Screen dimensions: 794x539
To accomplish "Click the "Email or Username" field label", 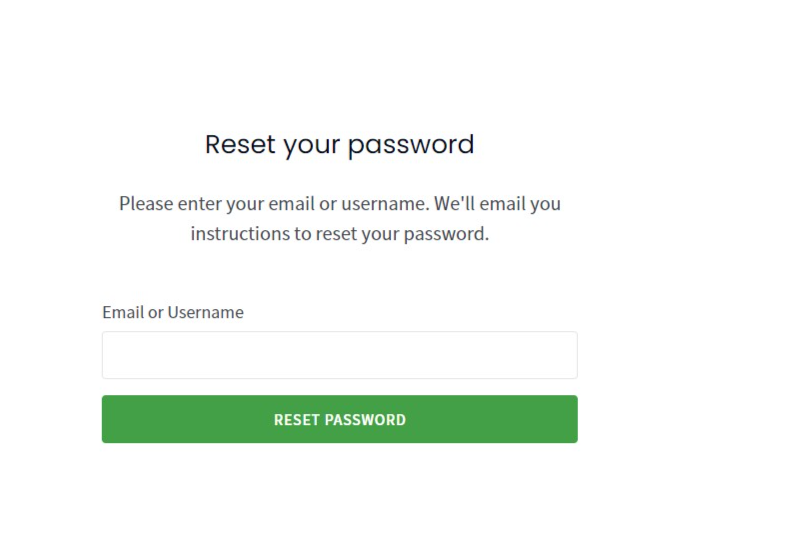I will point(172,312).
